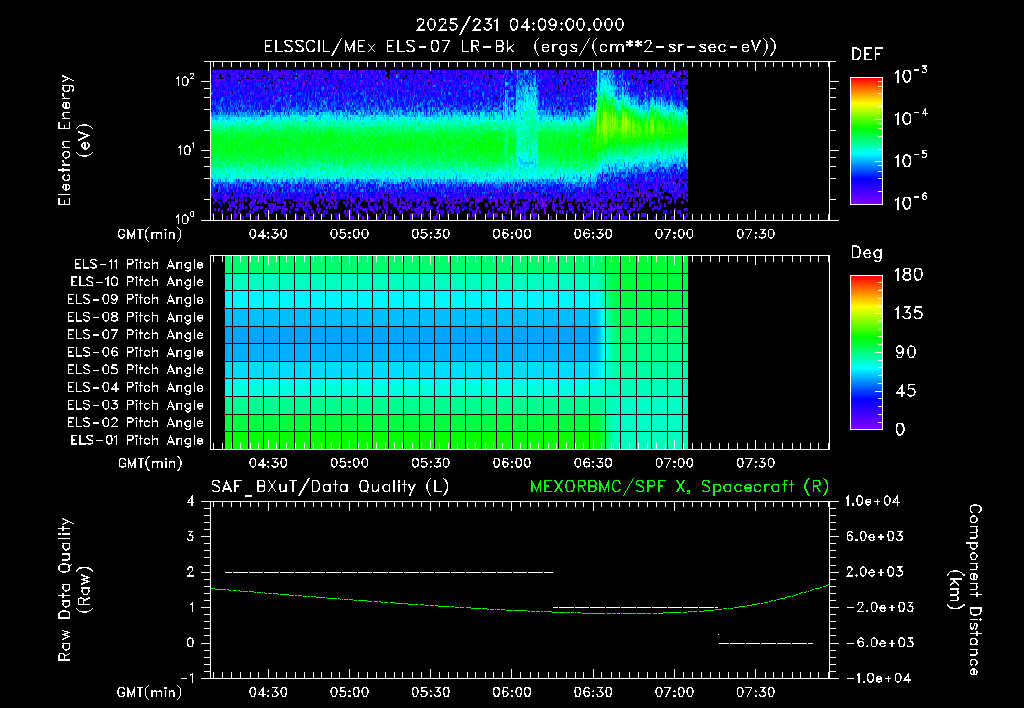Click the ELS-11 Pitch Angle row label
This screenshot has height=708, width=1024.
click(x=138, y=265)
